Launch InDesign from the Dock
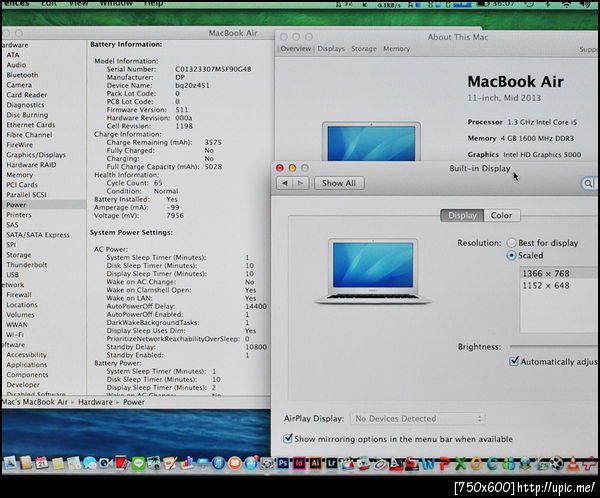 pos(298,463)
